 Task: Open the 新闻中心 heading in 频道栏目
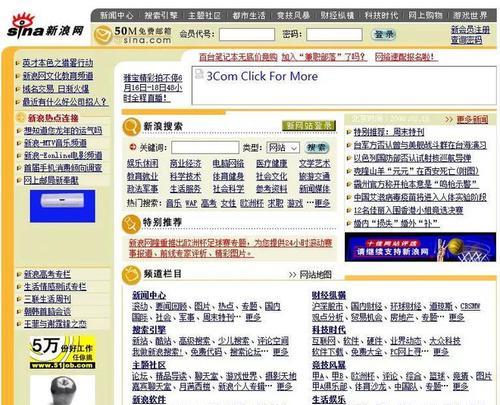[x=149, y=295]
